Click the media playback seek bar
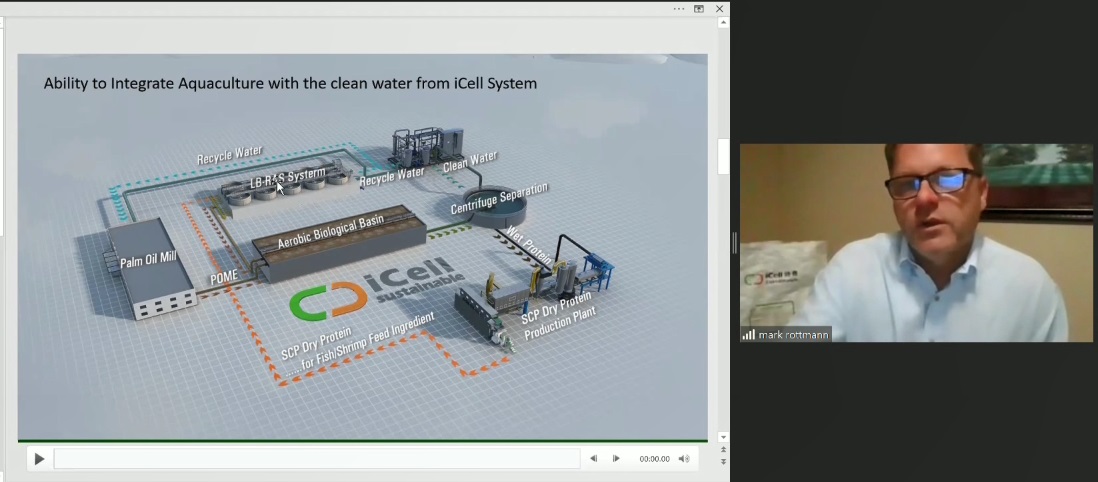The width and height of the screenshot is (1098, 482). (x=317, y=459)
